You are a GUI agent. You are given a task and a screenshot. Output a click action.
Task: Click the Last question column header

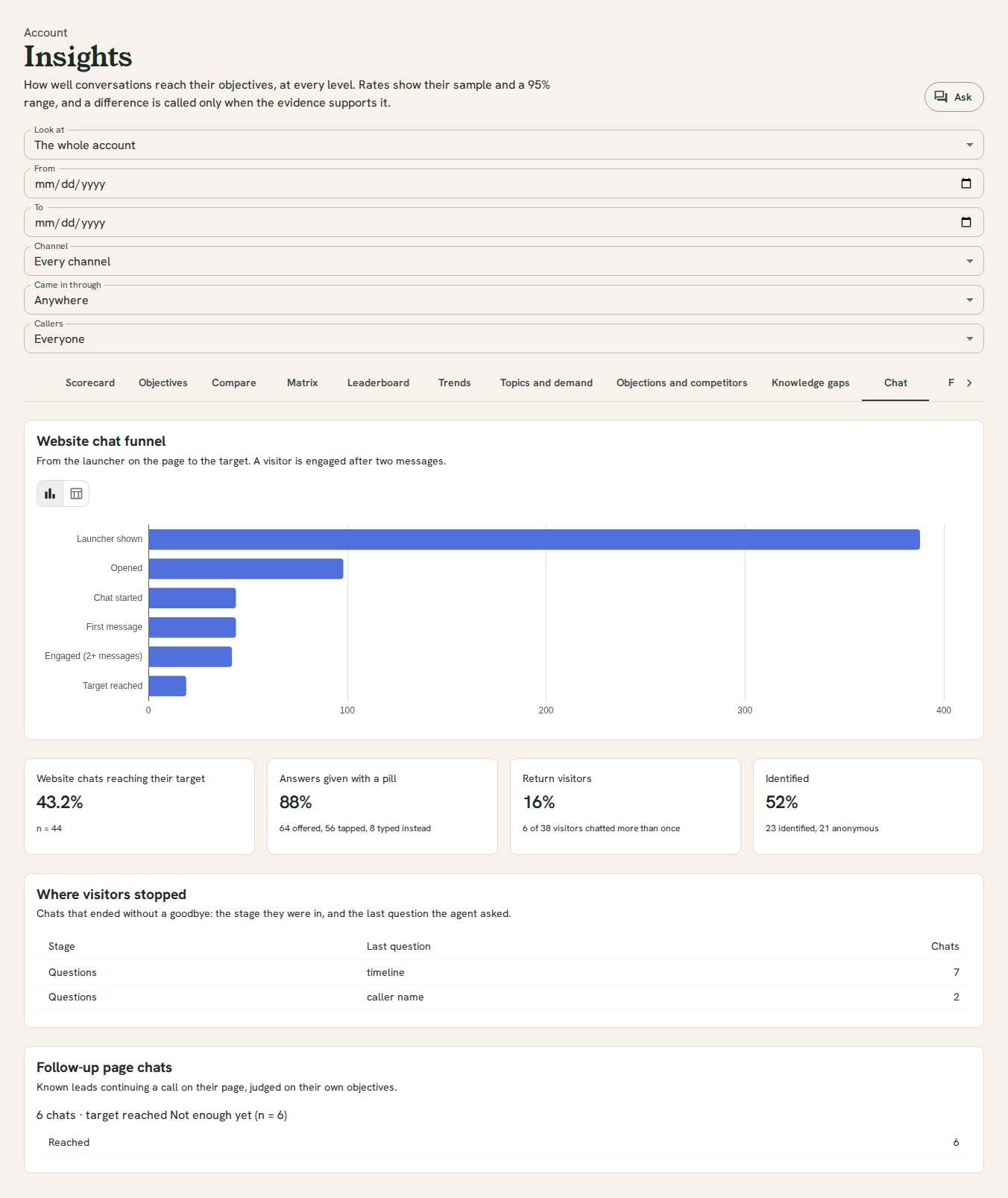pos(399,946)
